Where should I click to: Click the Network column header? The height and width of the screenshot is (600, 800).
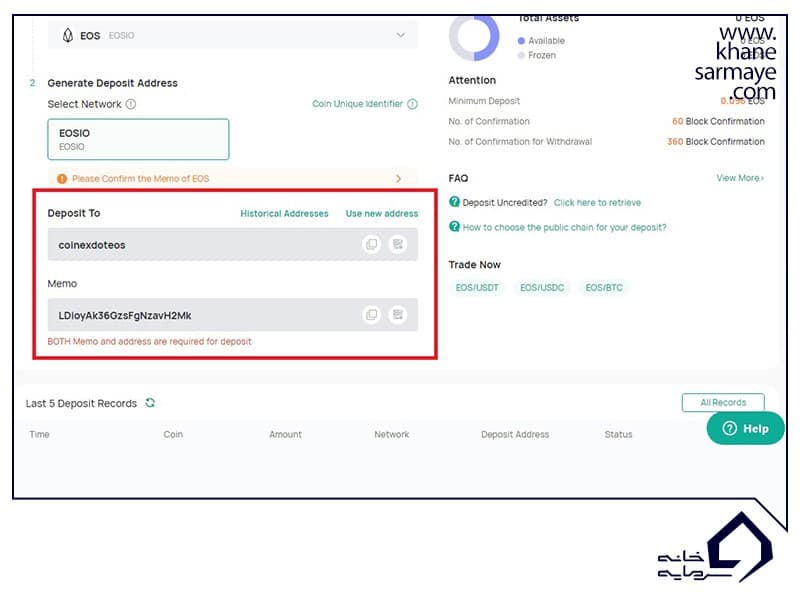(x=392, y=434)
